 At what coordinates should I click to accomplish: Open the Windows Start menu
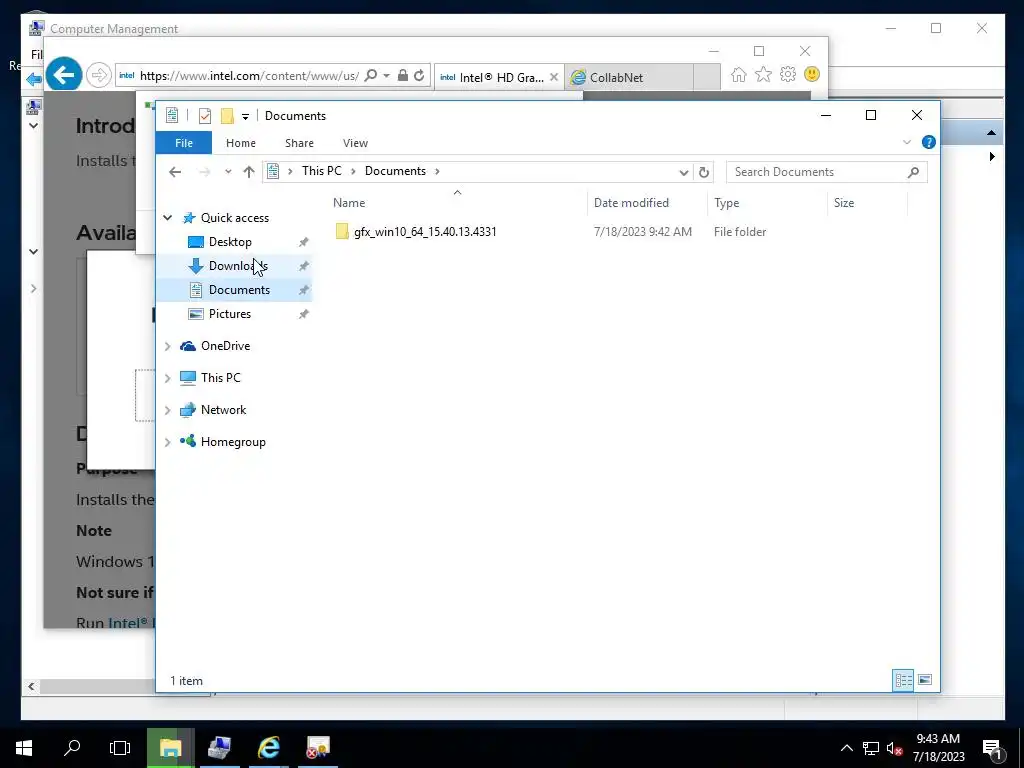coord(24,748)
